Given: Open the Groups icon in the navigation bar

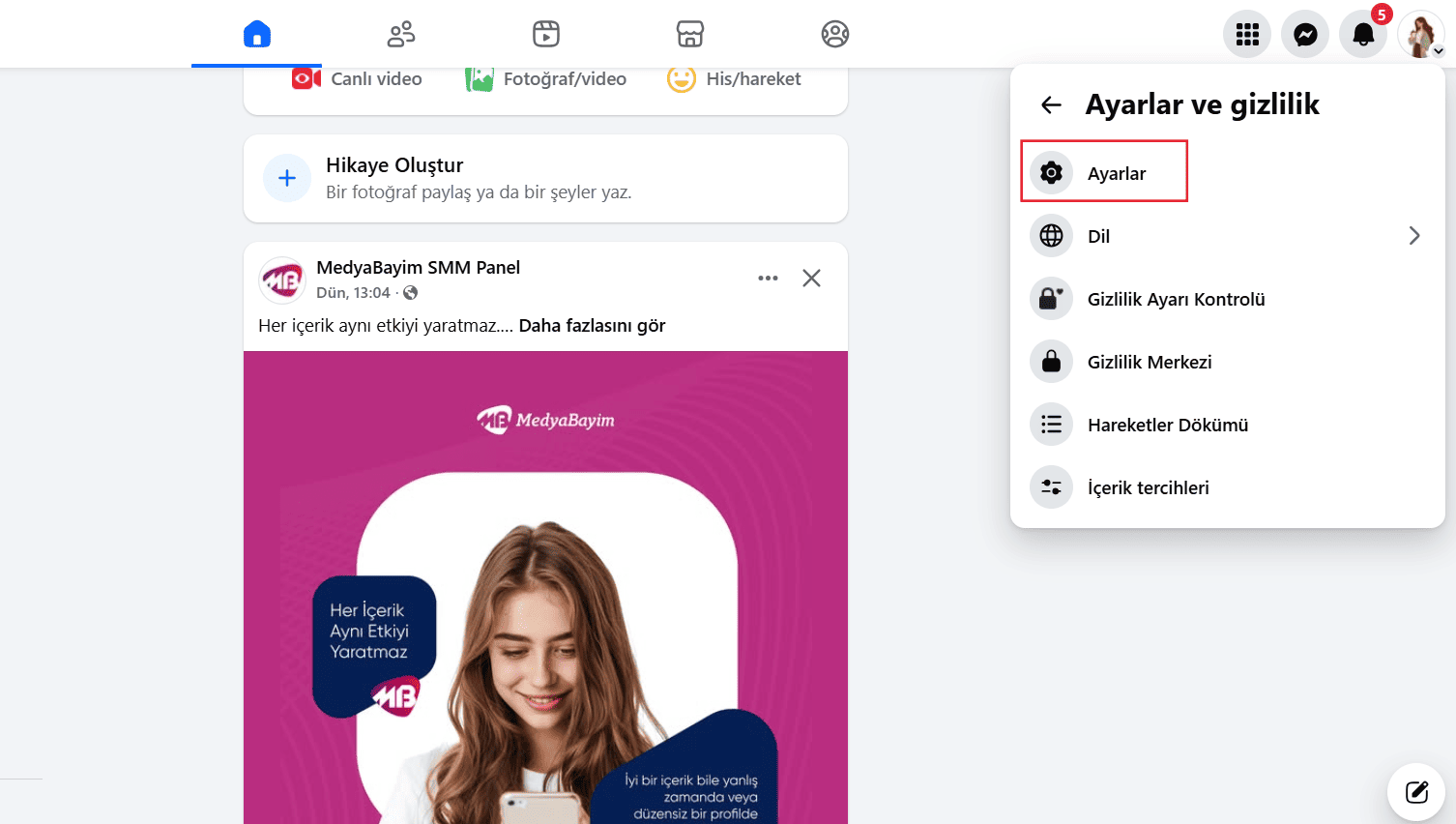Looking at the screenshot, I should click(834, 33).
